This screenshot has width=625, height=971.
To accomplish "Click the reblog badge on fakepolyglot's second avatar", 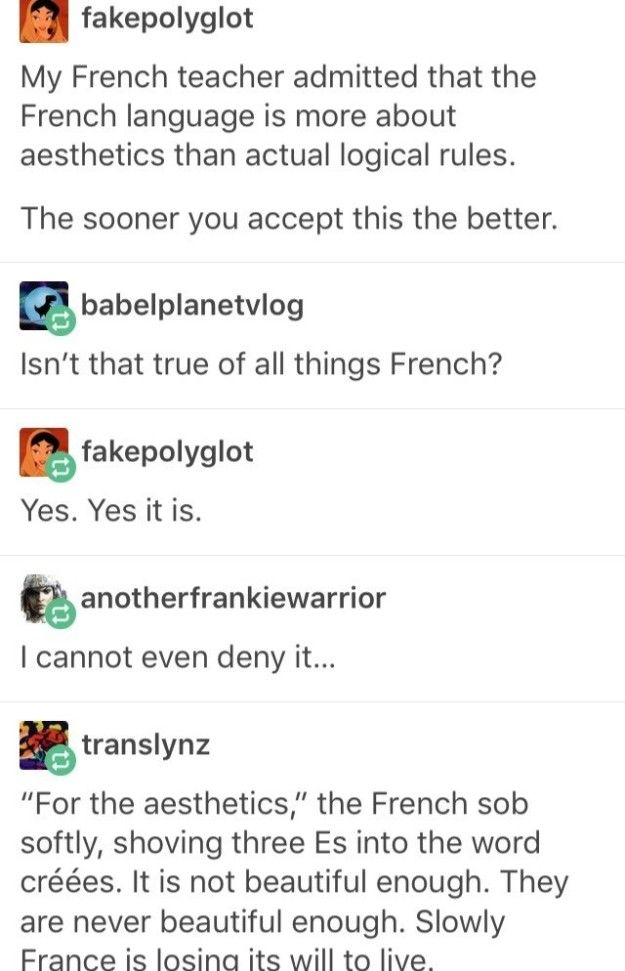I will click(61, 468).
